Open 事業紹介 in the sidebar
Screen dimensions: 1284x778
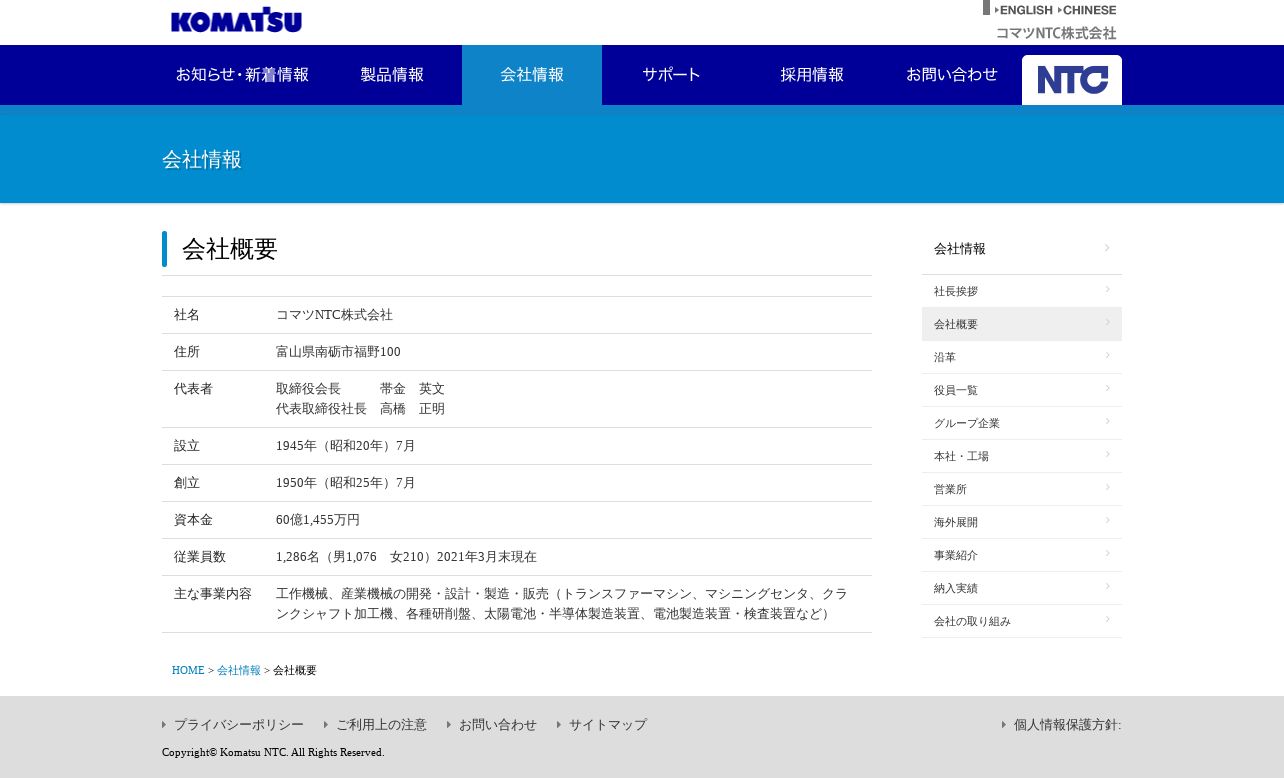(x=1022, y=555)
